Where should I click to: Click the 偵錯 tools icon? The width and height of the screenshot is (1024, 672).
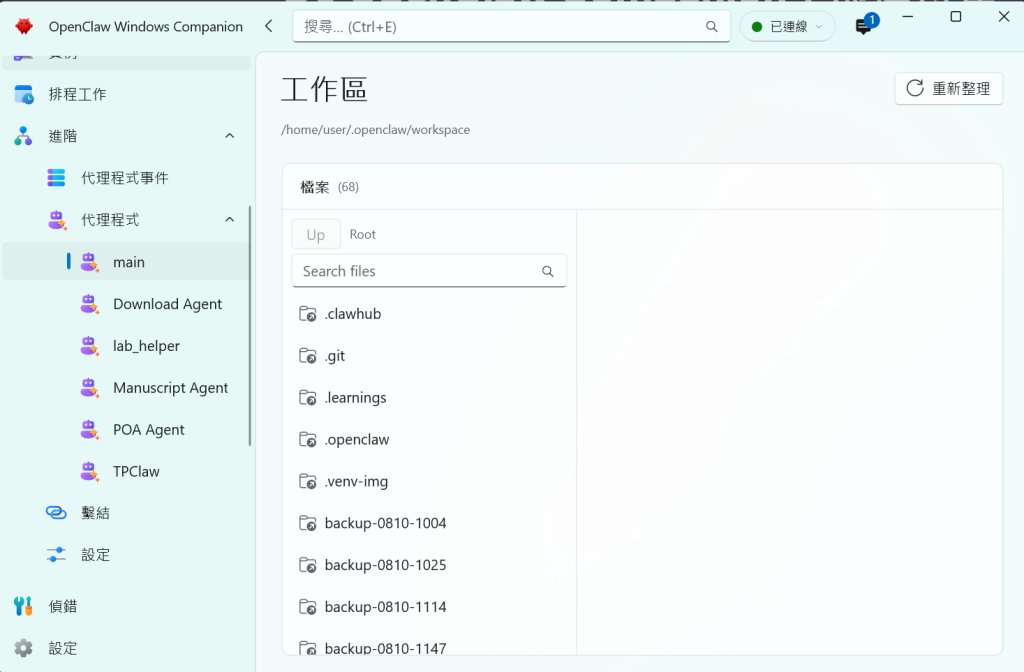pos(24,606)
